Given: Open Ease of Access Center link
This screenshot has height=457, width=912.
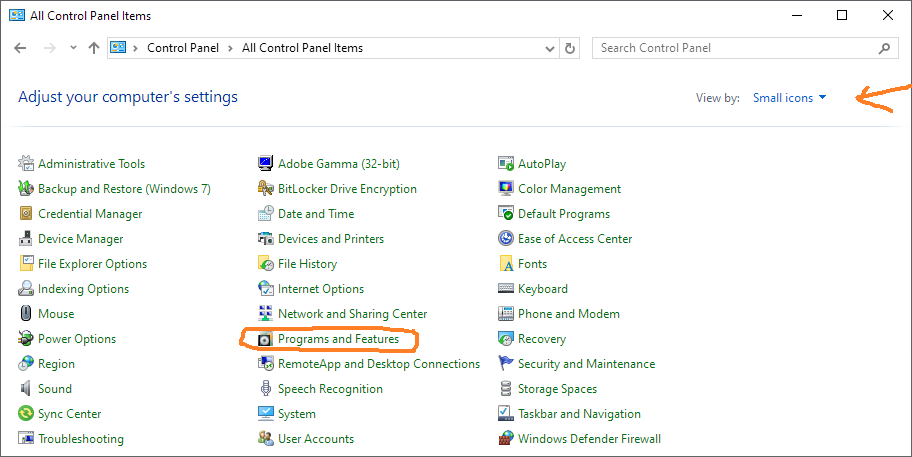Looking at the screenshot, I should 575,239.
